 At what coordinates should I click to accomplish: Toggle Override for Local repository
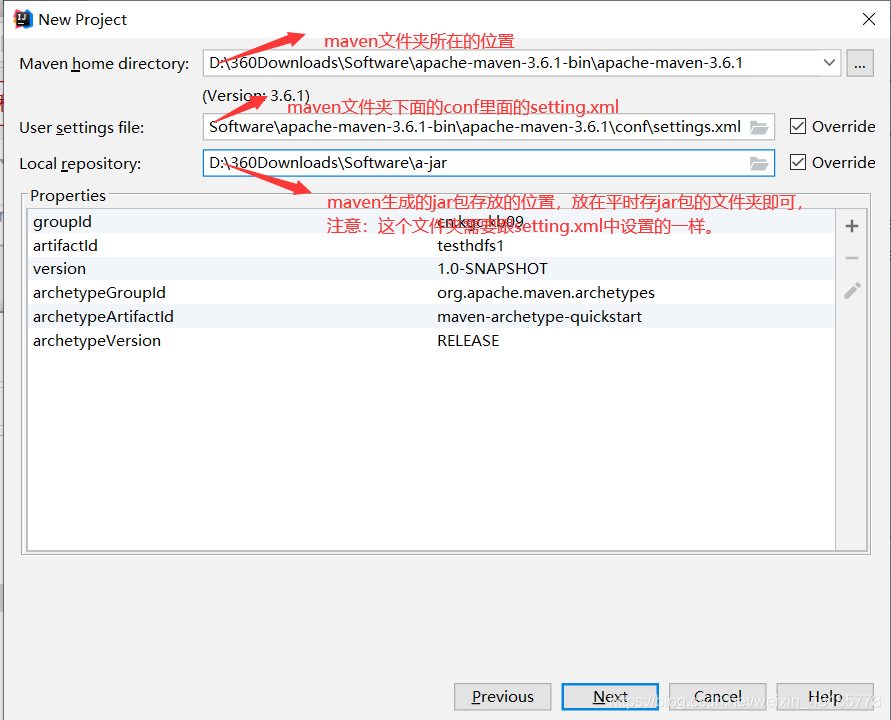click(x=798, y=163)
